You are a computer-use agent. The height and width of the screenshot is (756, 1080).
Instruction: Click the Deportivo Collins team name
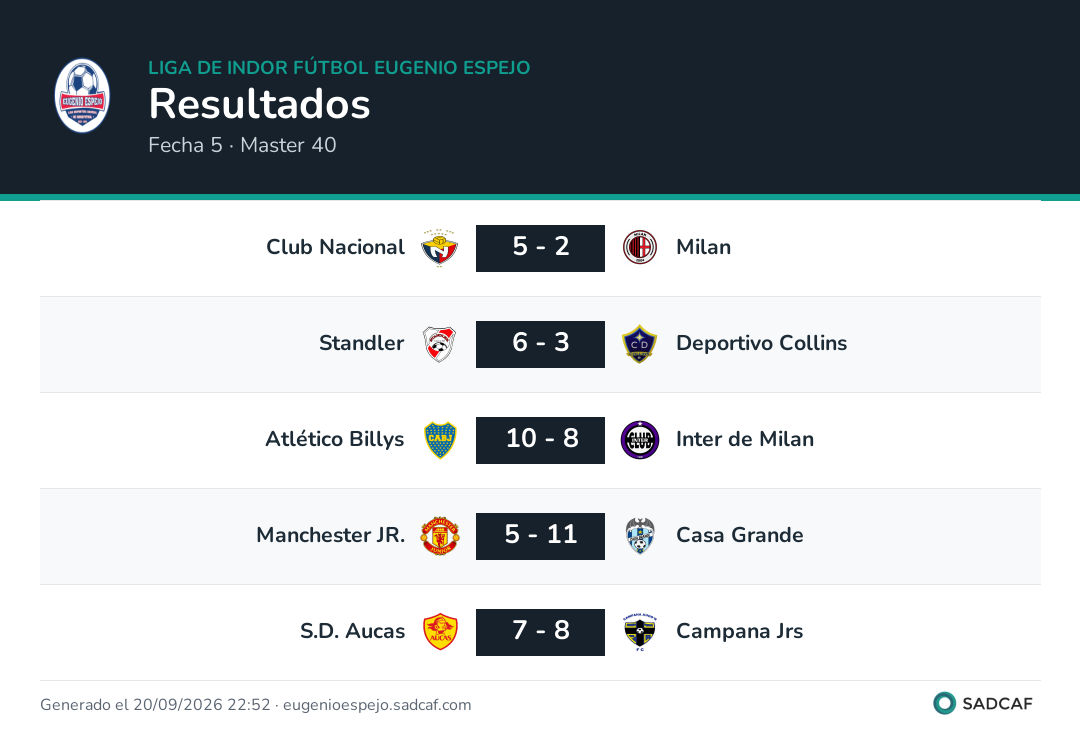761,343
